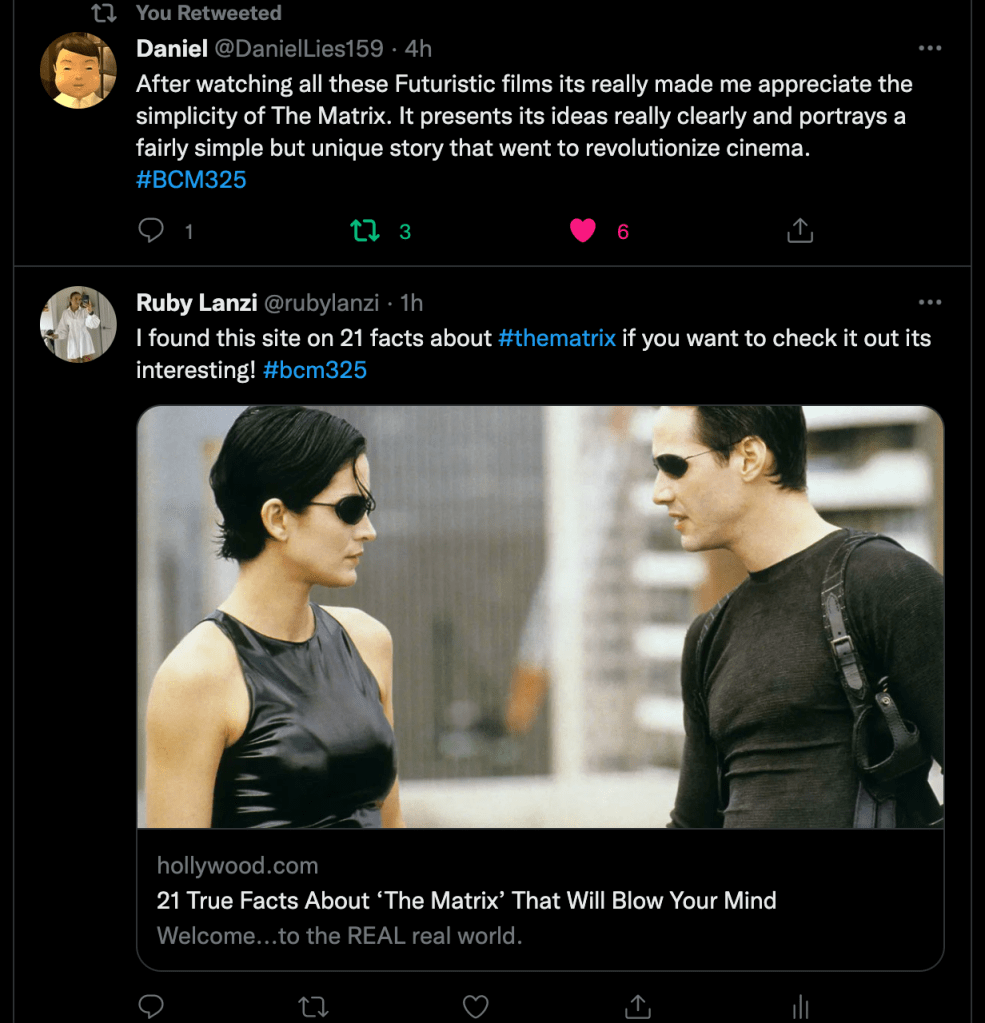Reply to Daniel's tweet about The Matrix
Screen dimensions: 985x1023
(151, 231)
